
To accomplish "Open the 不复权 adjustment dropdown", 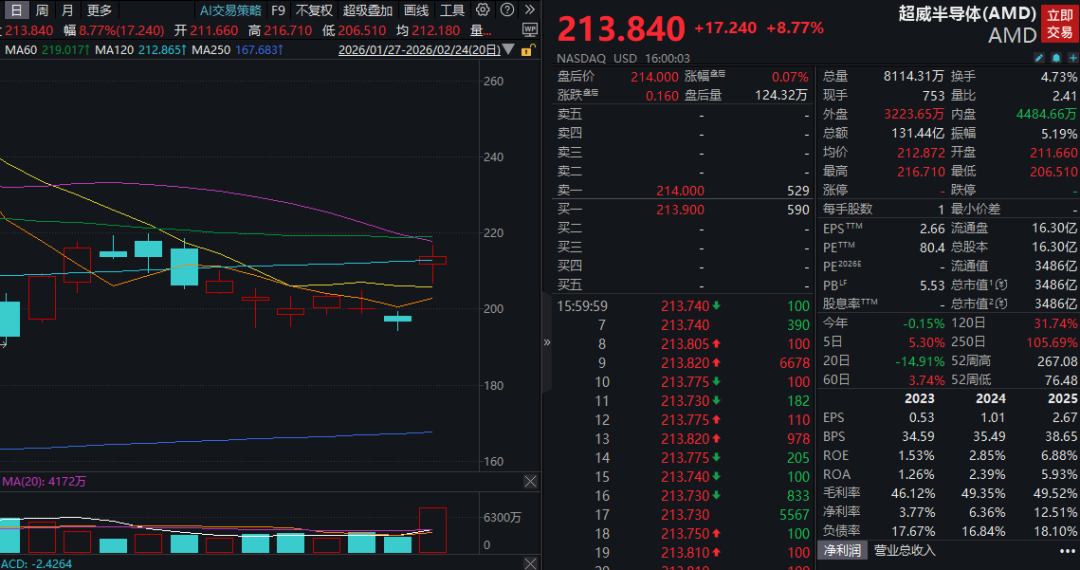I will coord(314,10).
